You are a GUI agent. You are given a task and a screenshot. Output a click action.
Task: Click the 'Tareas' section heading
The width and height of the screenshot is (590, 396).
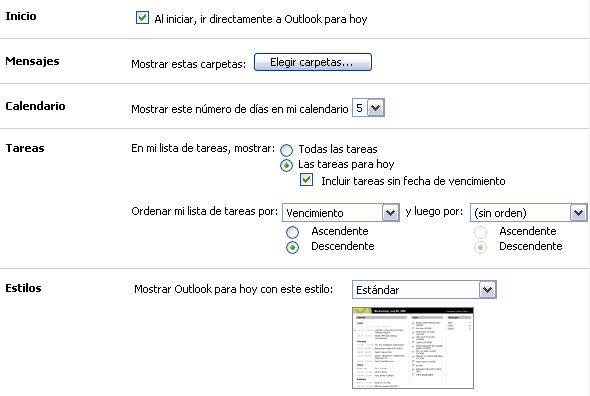pos(25,148)
